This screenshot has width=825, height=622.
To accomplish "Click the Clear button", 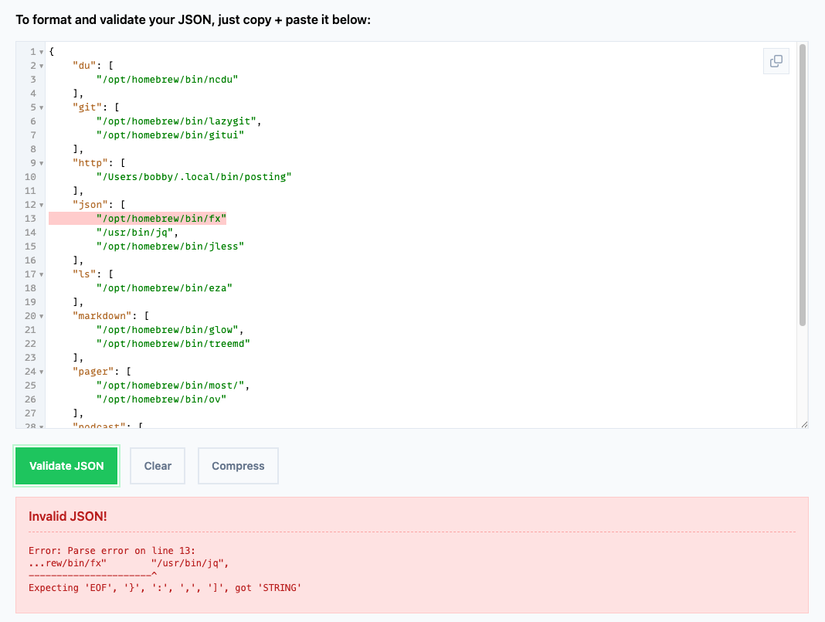I will coord(156,466).
